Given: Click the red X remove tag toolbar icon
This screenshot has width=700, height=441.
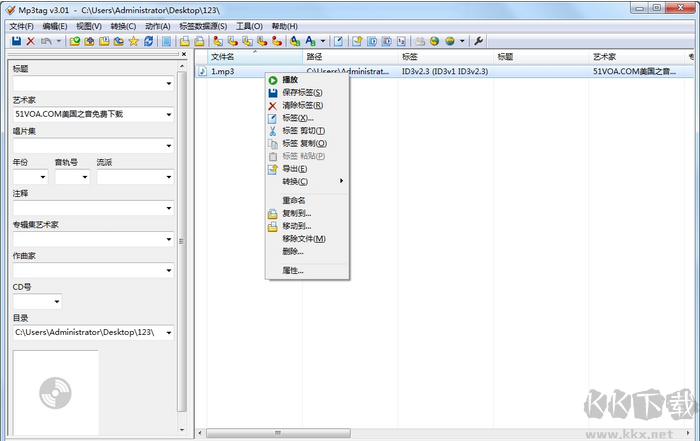Looking at the screenshot, I should tap(31, 41).
